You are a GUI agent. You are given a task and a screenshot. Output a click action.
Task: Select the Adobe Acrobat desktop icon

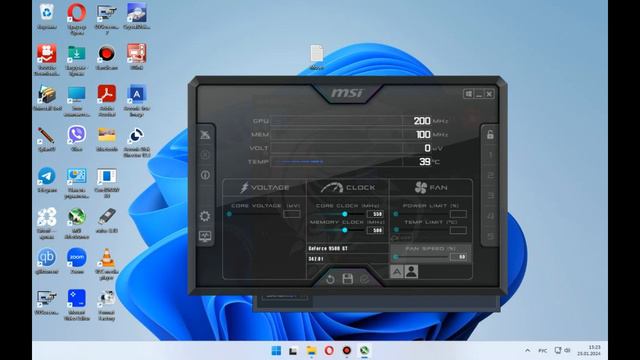point(107,100)
